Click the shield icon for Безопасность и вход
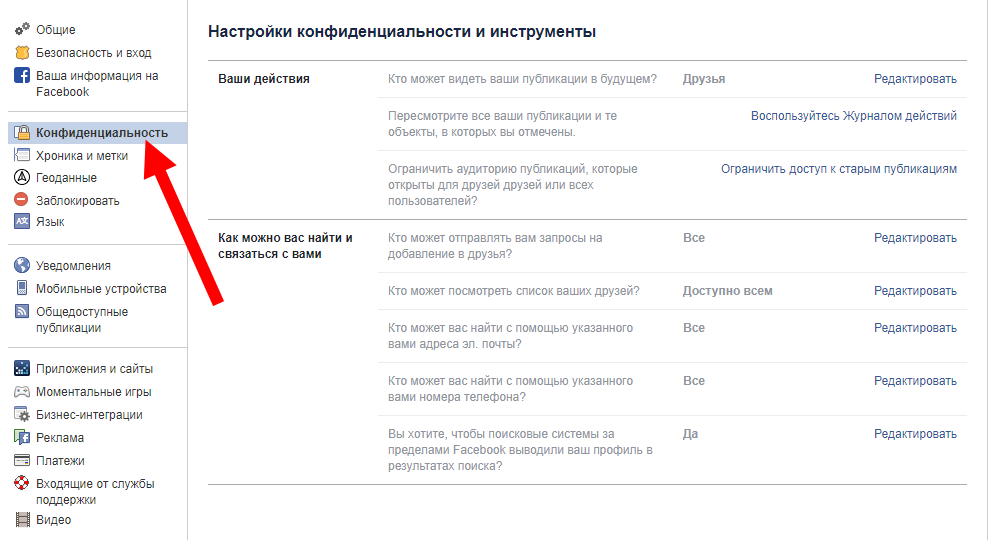992x540 pixels. click(x=22, y=53)
